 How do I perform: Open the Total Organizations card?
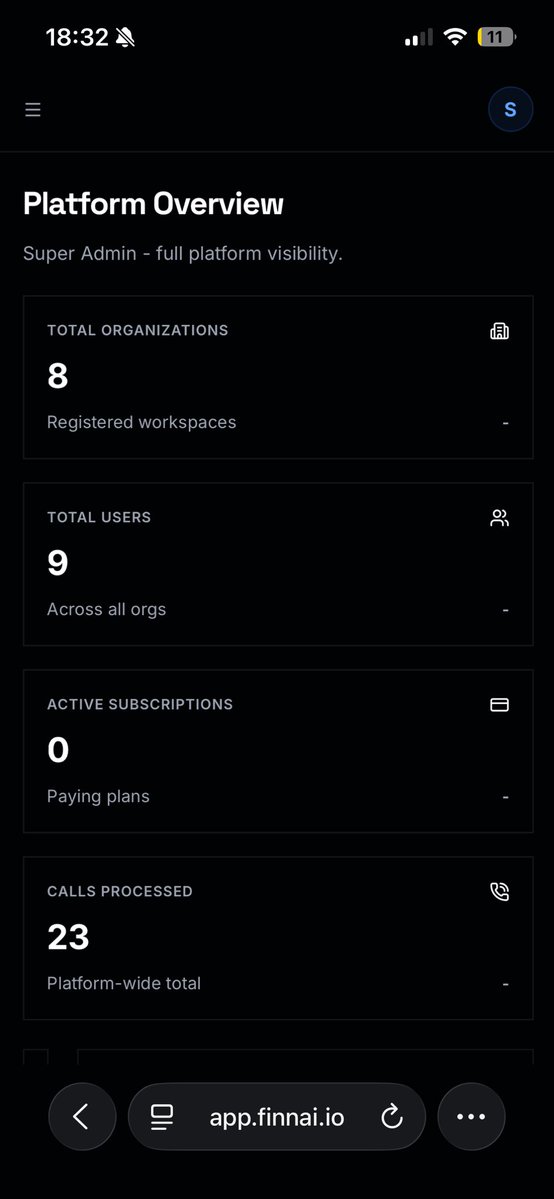278,377
